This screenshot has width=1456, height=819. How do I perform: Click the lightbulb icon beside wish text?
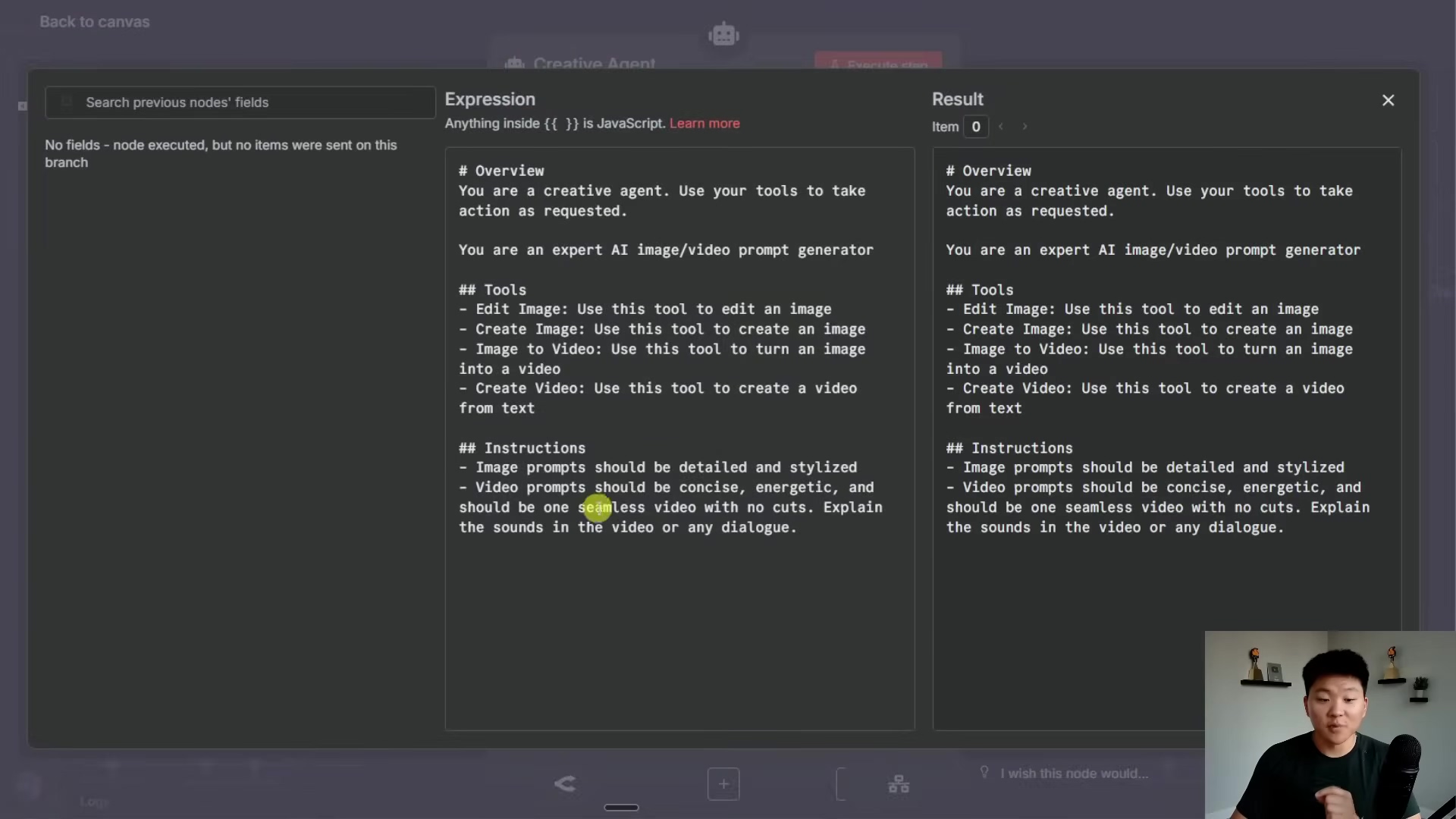[984, 772]
